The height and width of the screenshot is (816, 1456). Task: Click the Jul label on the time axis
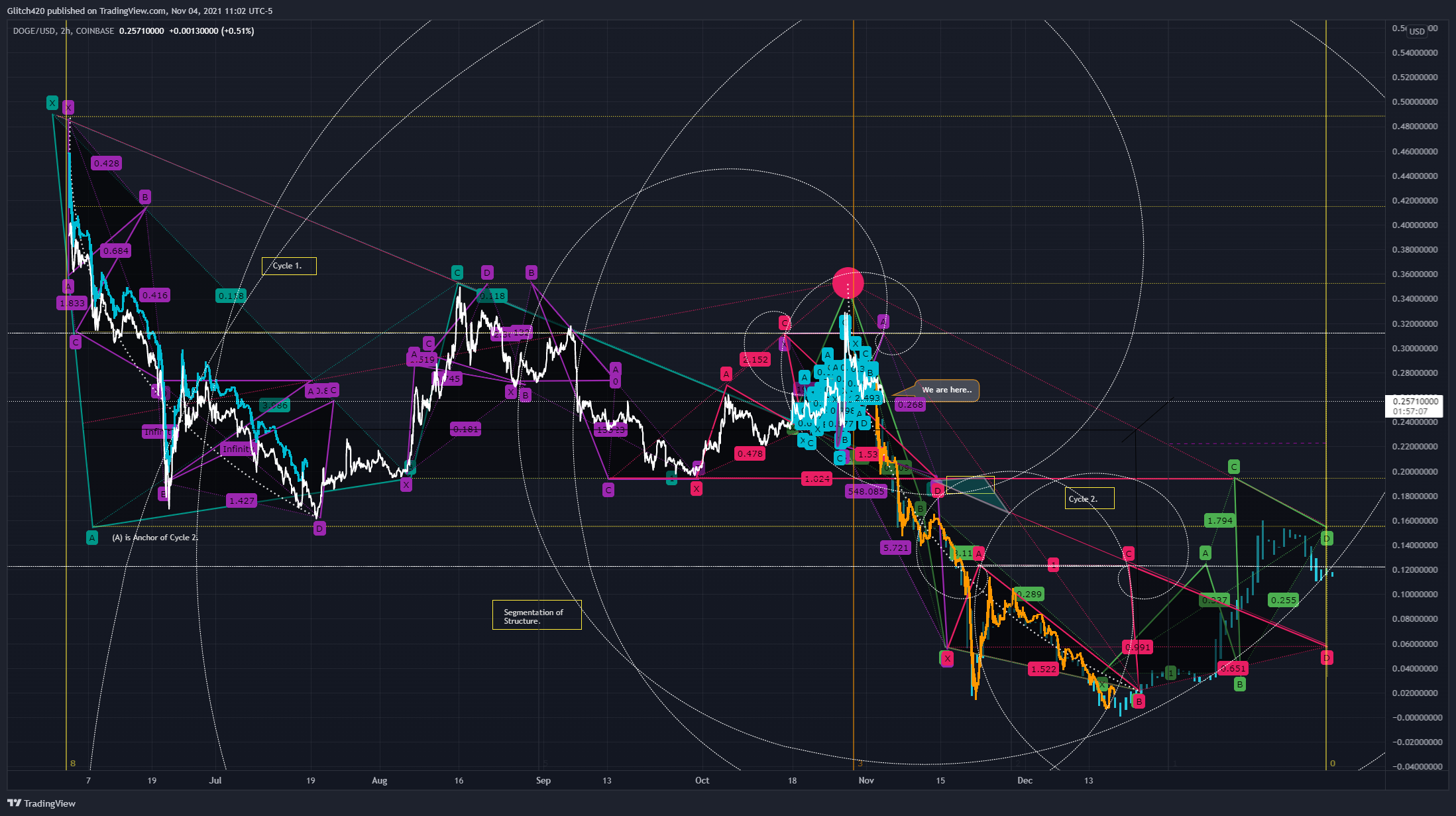pos(215,780)
